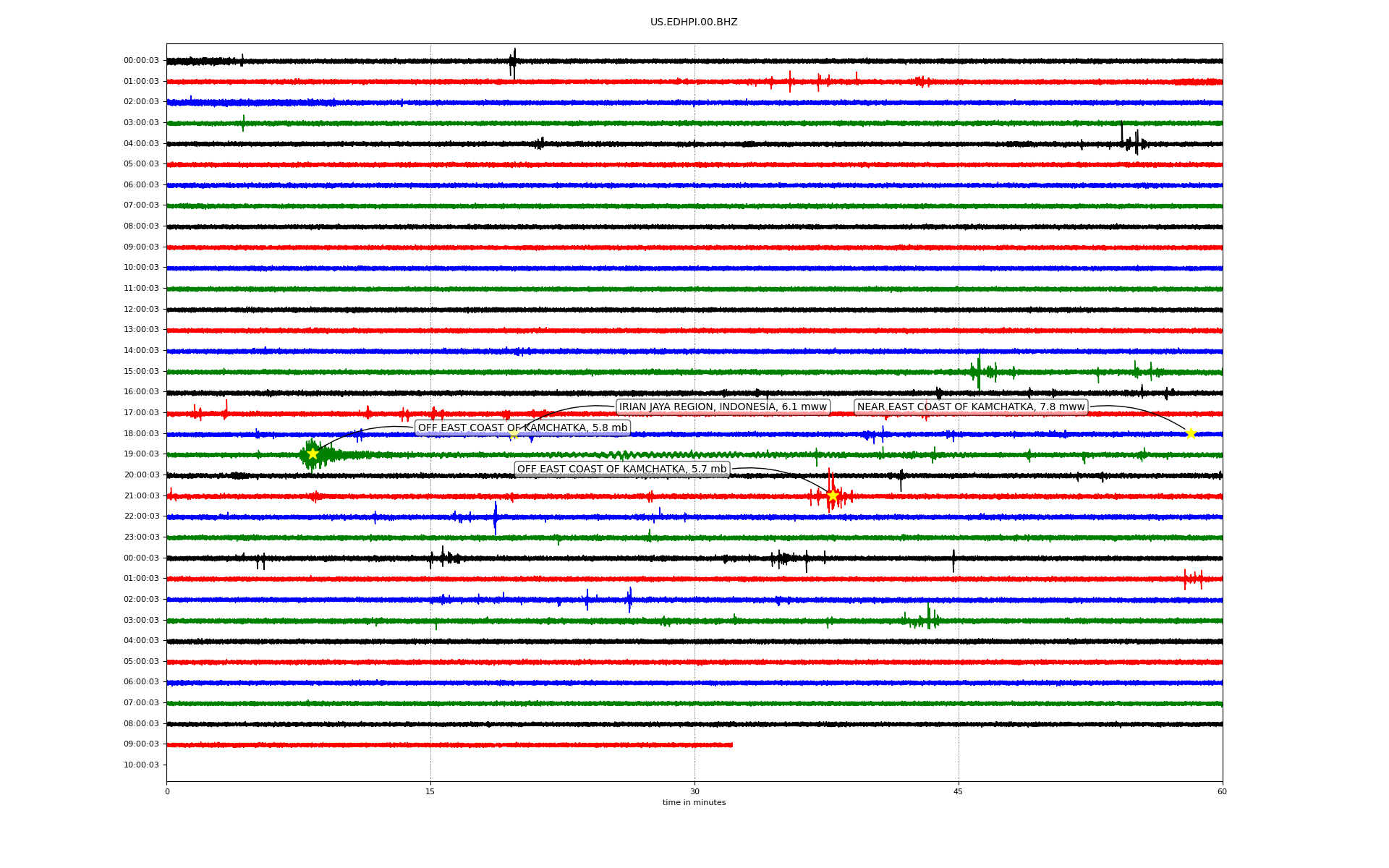Click the 60 tick label on the x-axis
This screenshot has width=1389, height=868.
coord(1222,791)
